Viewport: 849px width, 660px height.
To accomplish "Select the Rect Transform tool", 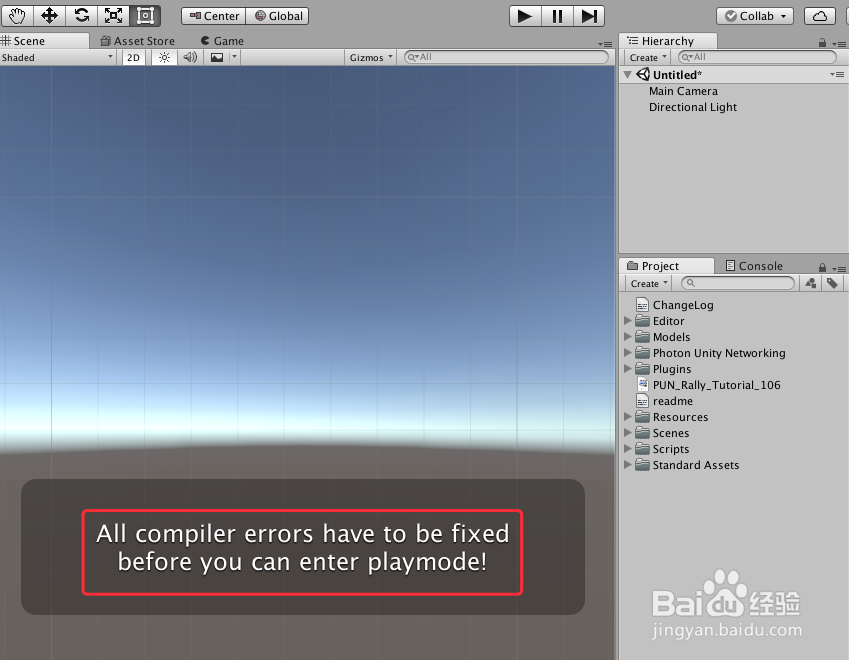I will click(145, 16).
